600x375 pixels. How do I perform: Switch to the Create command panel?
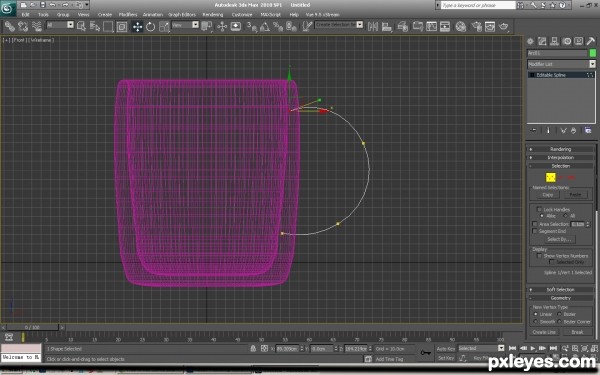530,41
